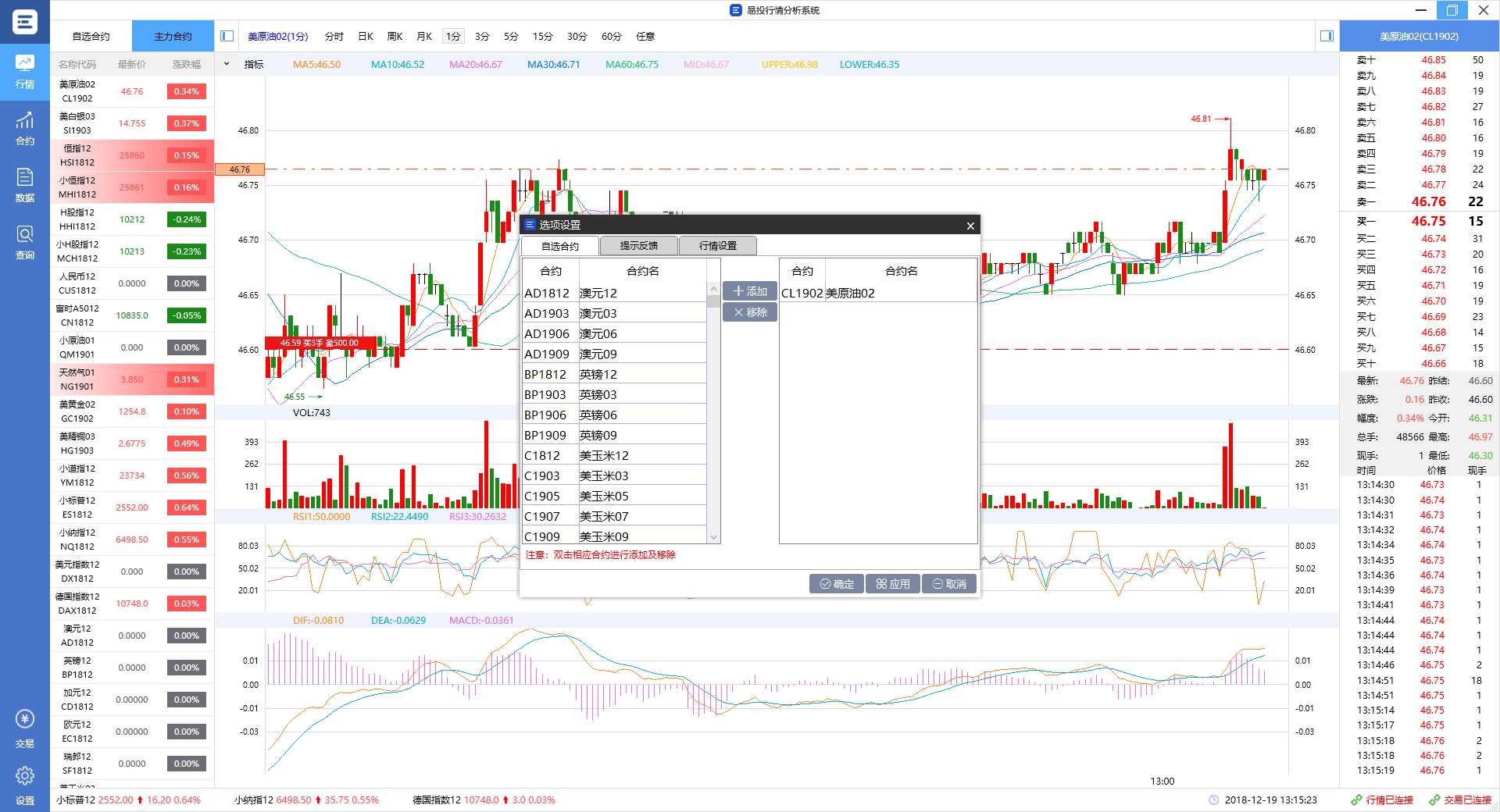Screen dimensions: 1500x812
Task: Switch the chart to 分时 view
Action: pos(334,37)
